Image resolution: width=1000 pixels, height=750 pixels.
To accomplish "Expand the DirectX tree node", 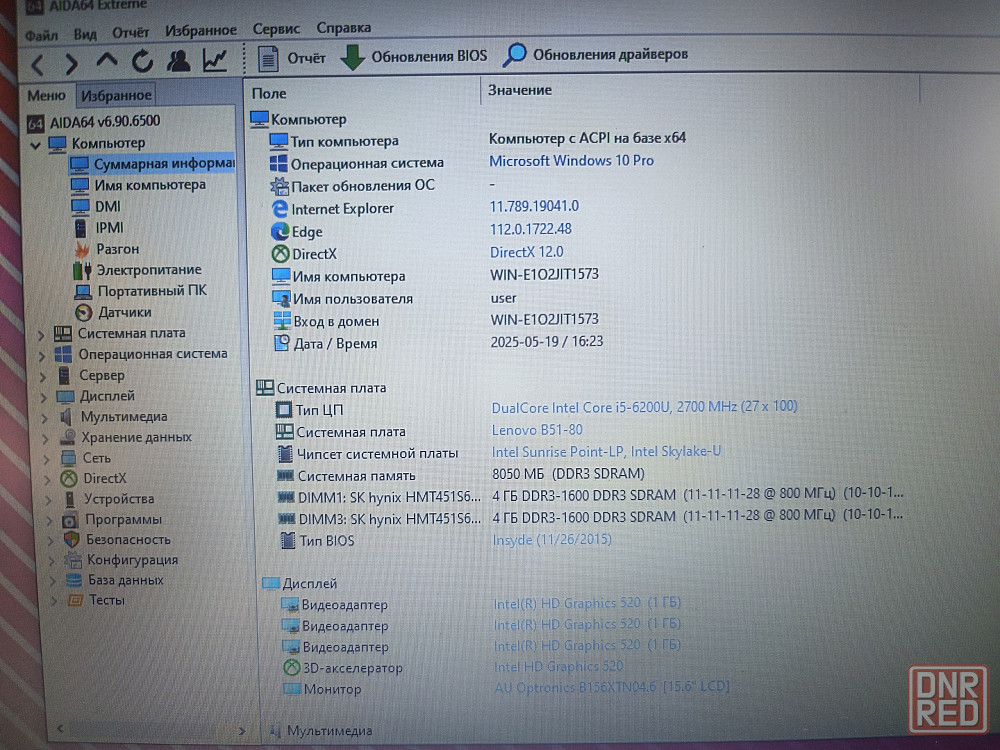I will pyautogui.click(x=48, y=480).
